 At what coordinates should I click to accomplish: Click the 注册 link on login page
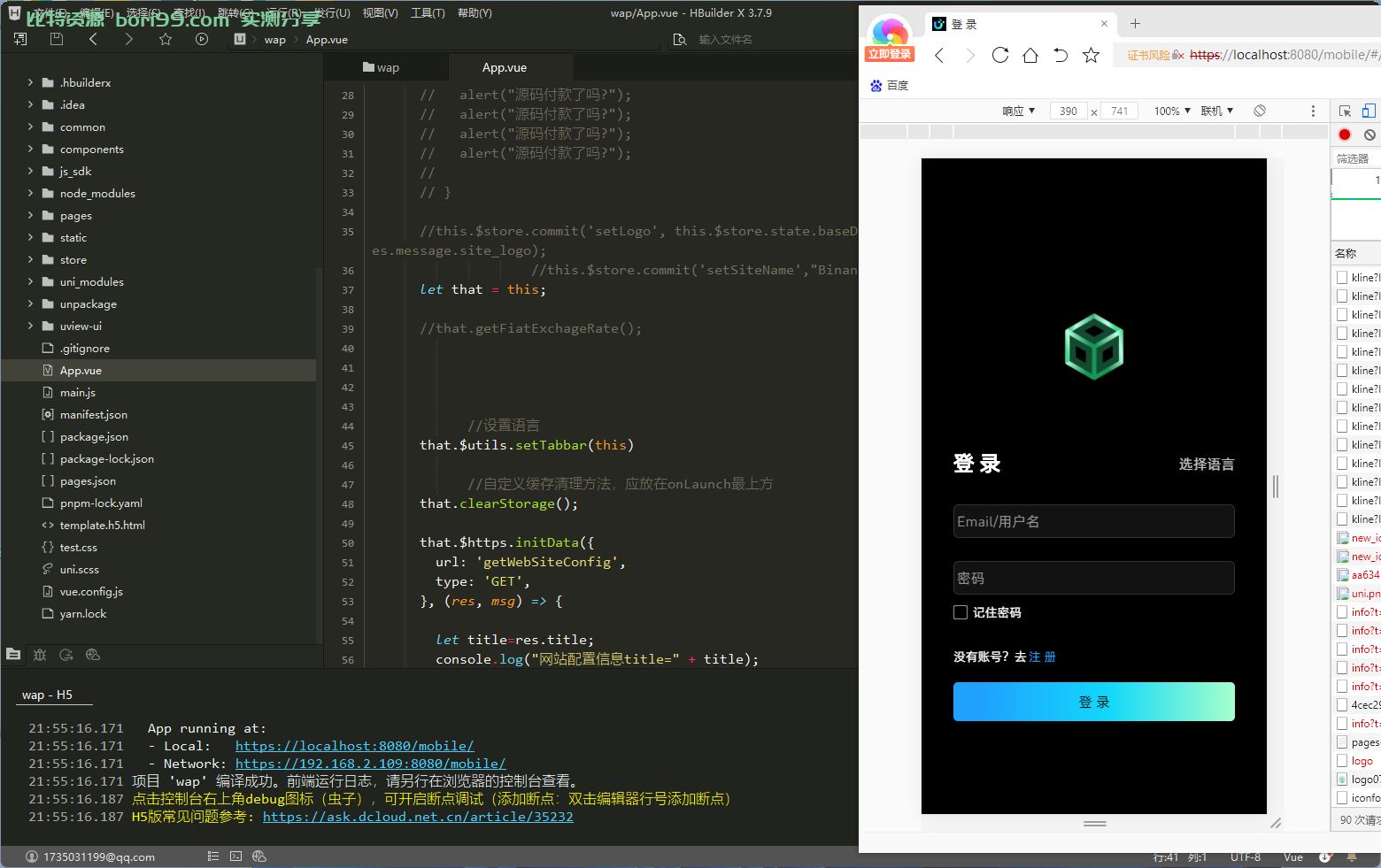(x=1042, y=657)
